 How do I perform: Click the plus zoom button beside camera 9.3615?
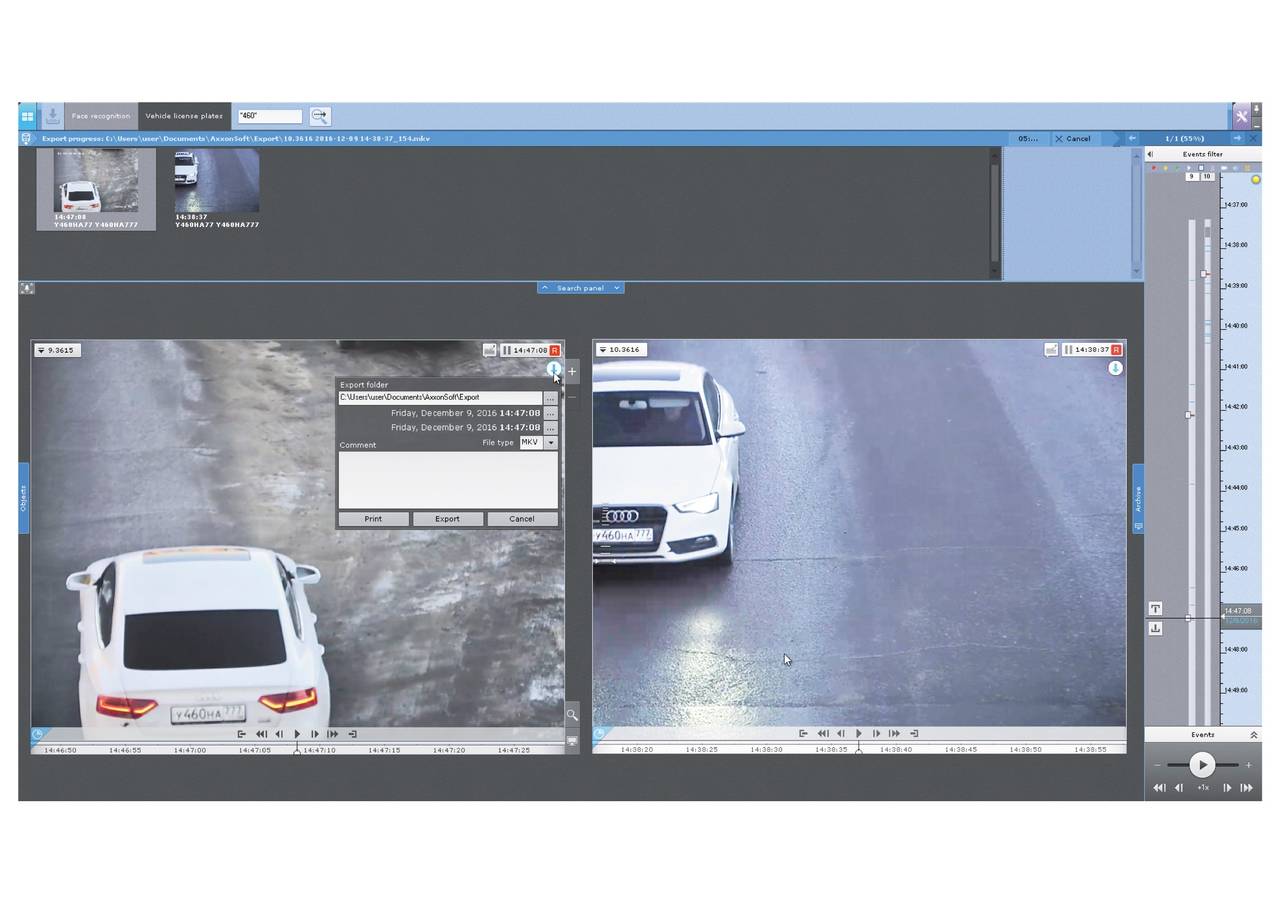pos(572,371)
